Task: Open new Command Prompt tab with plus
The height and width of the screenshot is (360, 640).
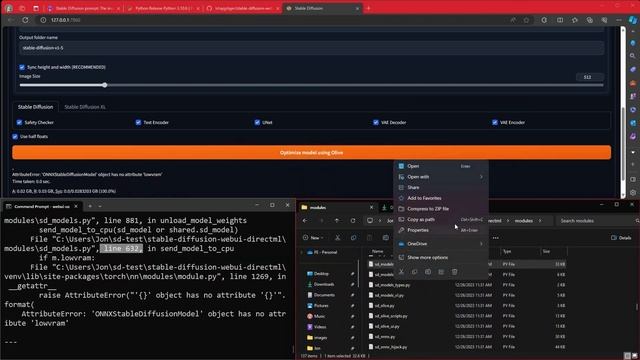Action: tap(90, 206)
